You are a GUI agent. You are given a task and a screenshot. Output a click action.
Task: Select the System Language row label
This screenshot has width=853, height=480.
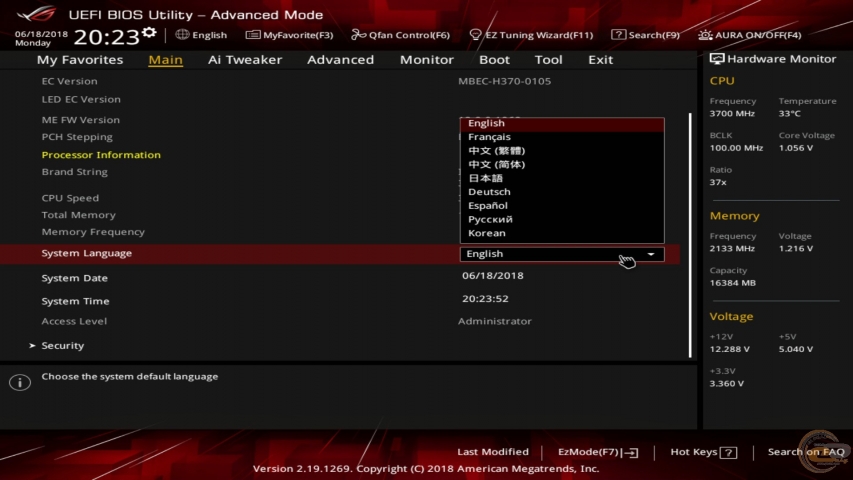(x=86, y=253)
